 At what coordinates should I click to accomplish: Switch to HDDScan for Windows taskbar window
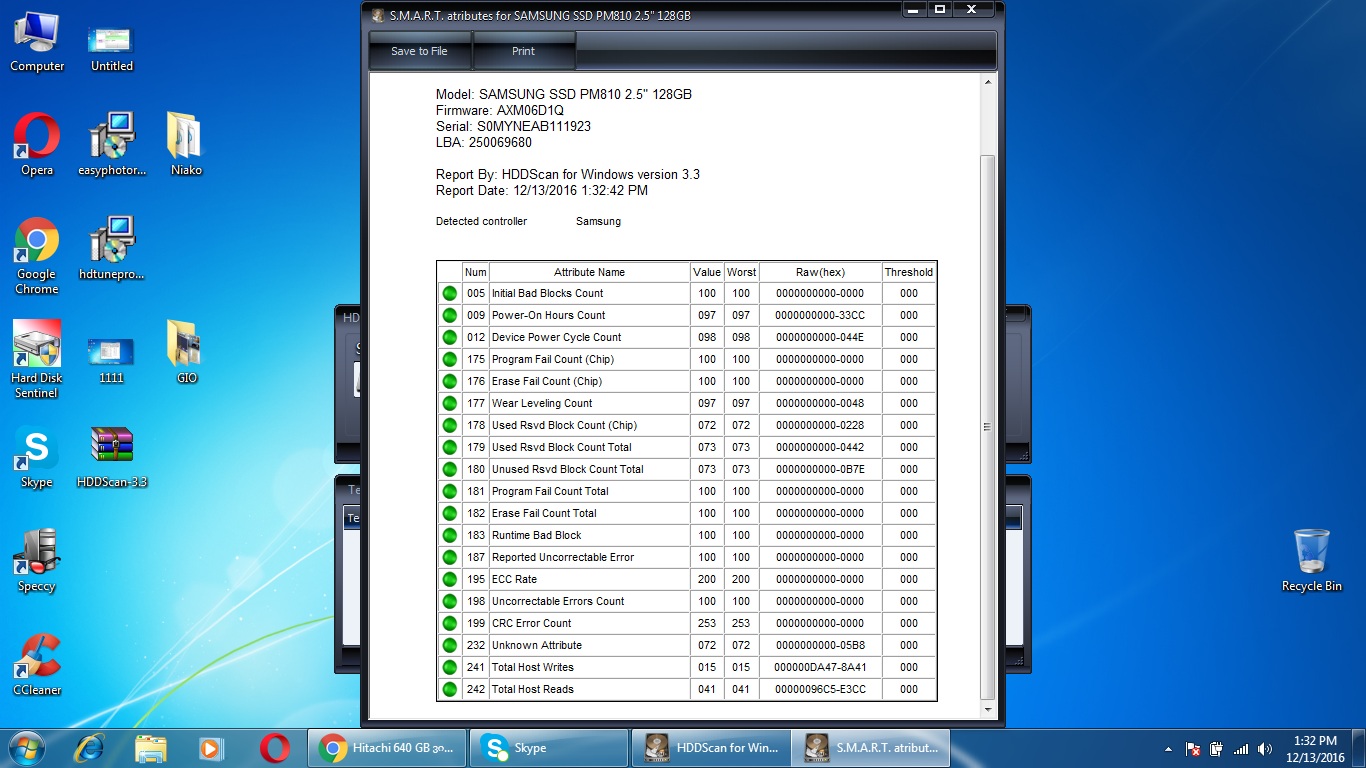click(711, 747)
